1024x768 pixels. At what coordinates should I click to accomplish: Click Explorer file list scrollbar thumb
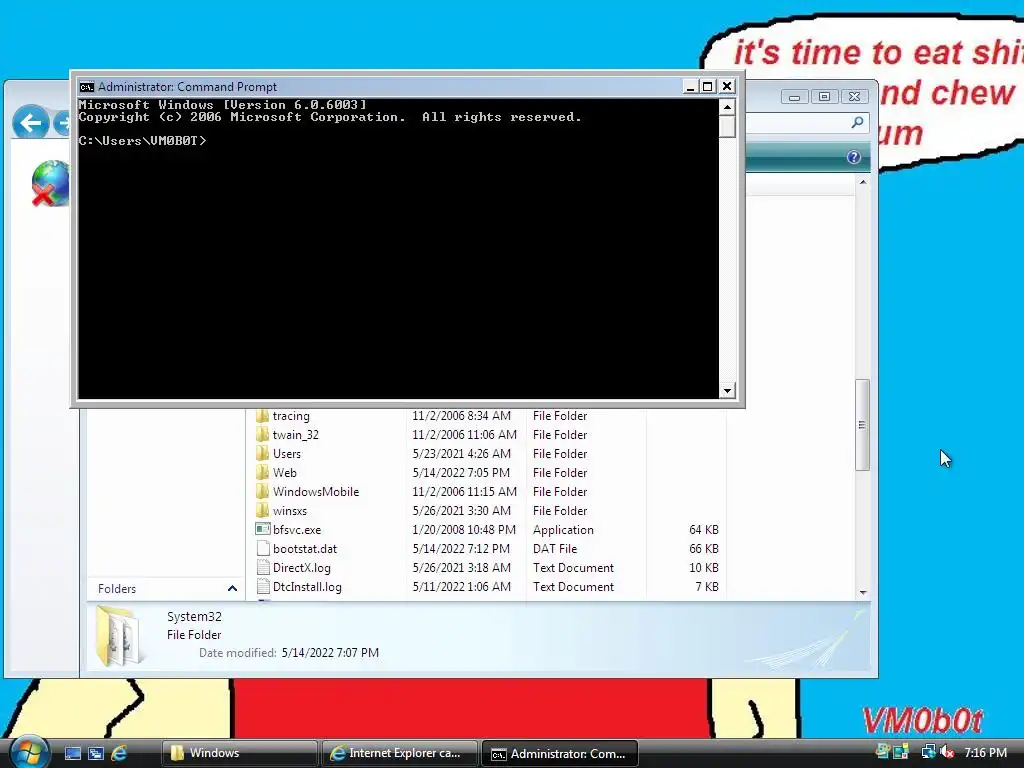[x=863, y=424]
